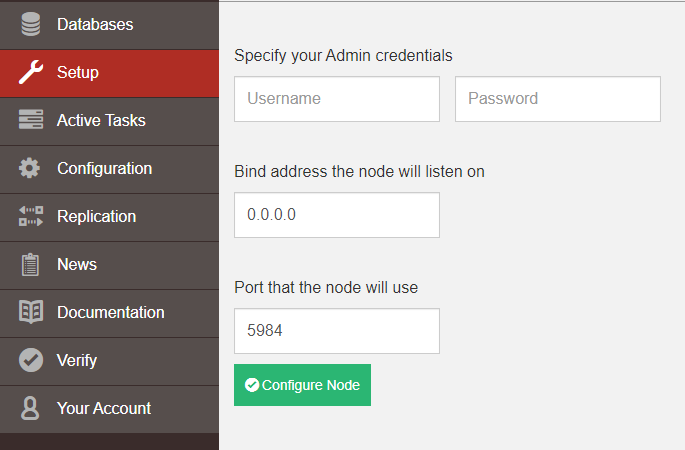Click the Verify checkmark icon
Screen dimensions: 685x450
[31, 360]
